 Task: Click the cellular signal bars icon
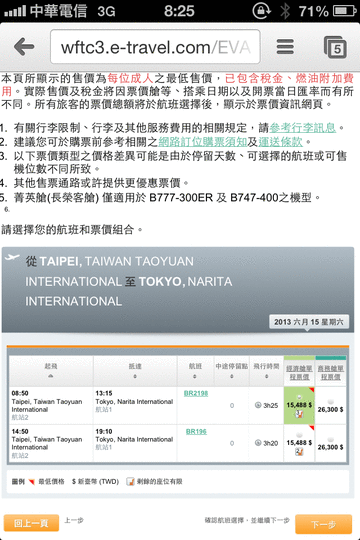(15, 11)
